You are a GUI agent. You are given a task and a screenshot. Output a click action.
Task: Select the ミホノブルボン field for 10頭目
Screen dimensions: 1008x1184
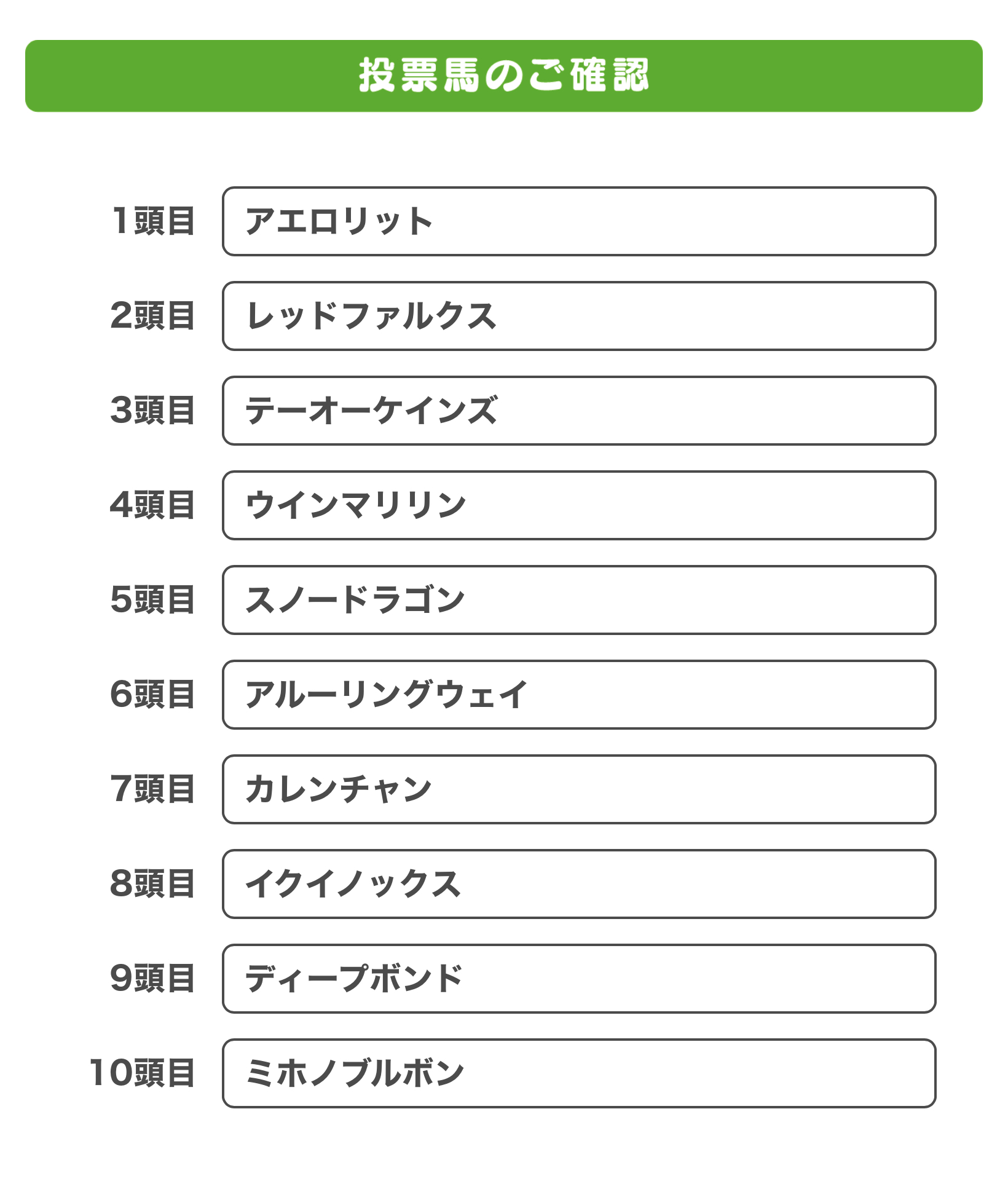[x=579, y=1073]
